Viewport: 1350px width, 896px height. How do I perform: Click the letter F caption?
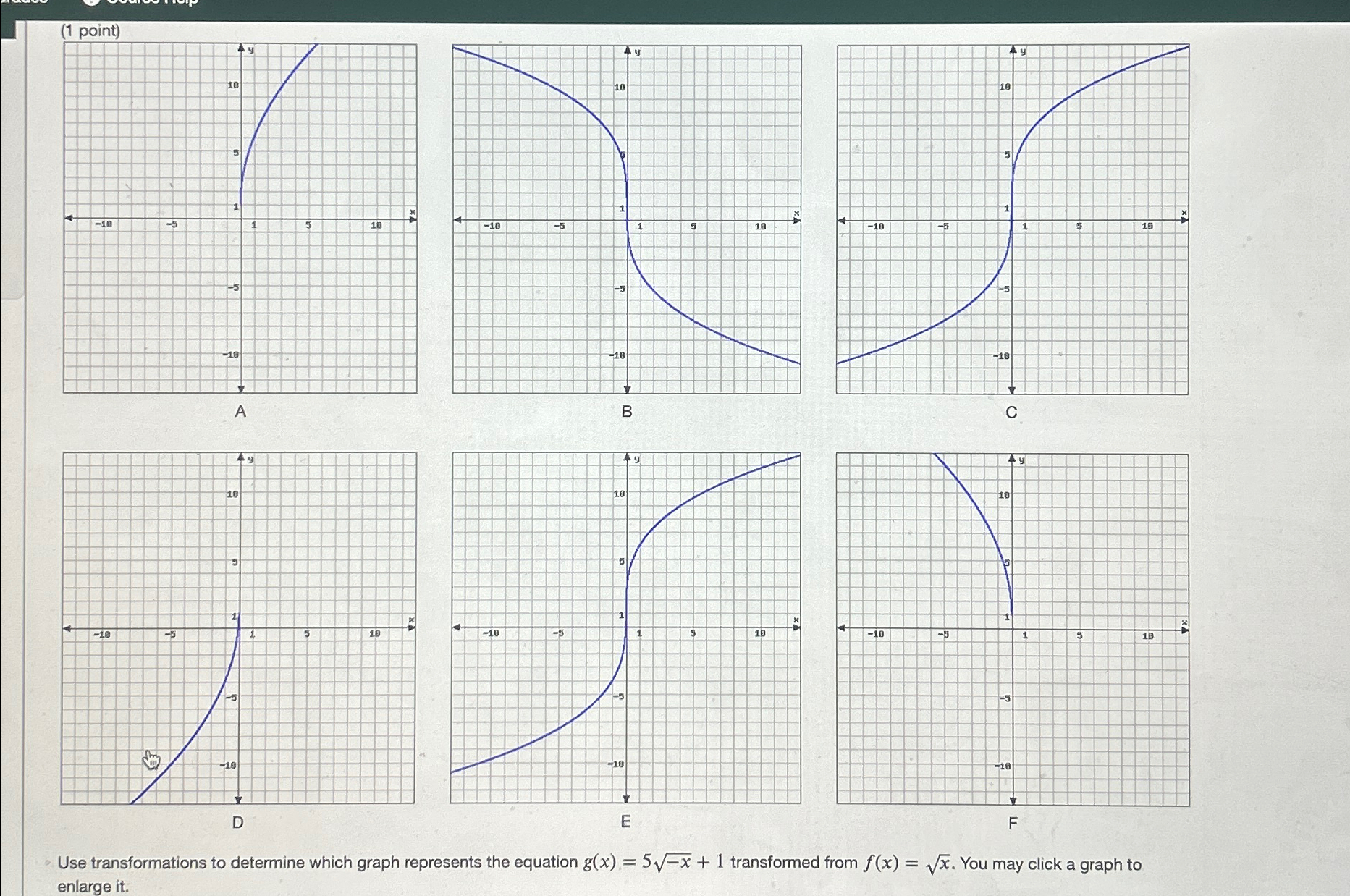pyautogui.click(x=1013, y=823)
